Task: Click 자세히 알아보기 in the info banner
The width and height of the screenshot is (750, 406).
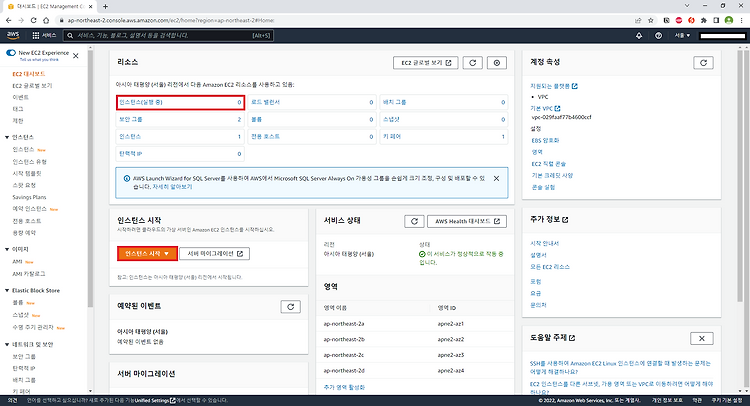Action: tap(172, 187)
